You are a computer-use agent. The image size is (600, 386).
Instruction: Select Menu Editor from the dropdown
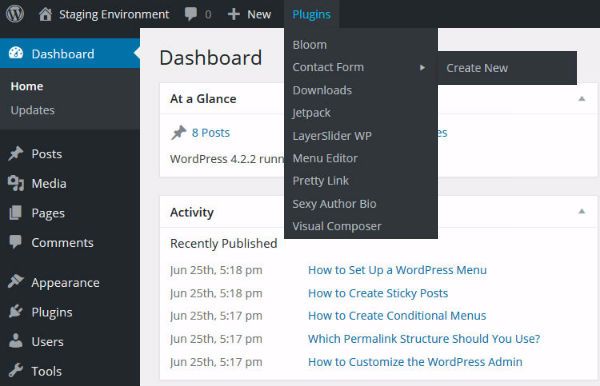coord(325,158)
